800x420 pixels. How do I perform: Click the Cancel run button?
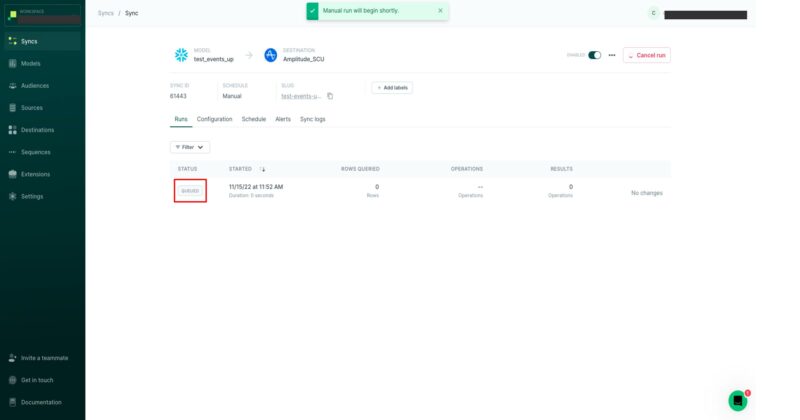click(647, 55)
